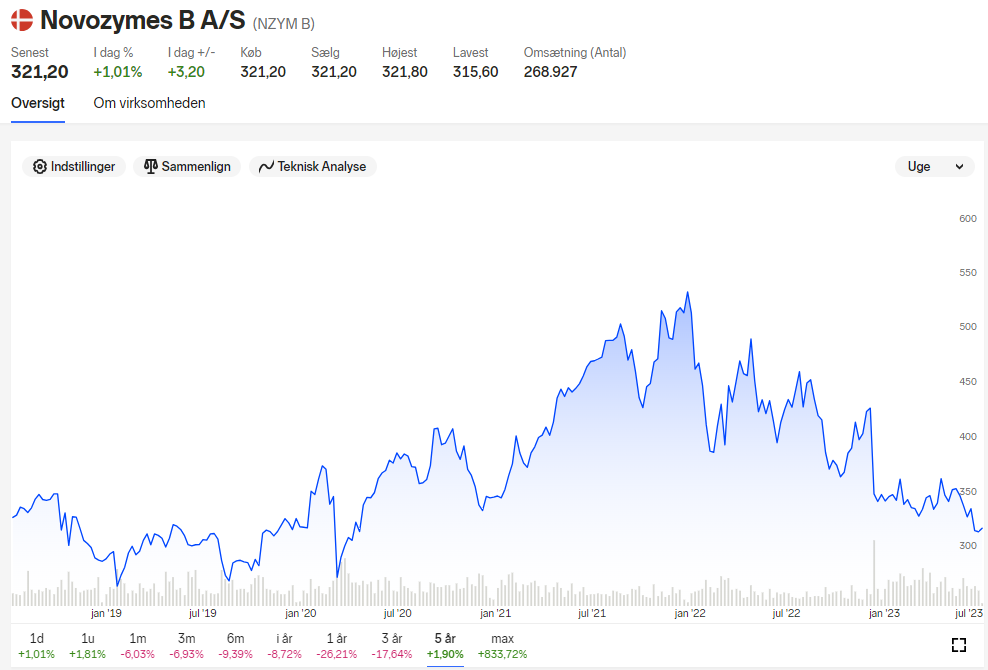Click the 300 price axis label

pos(968,546)
